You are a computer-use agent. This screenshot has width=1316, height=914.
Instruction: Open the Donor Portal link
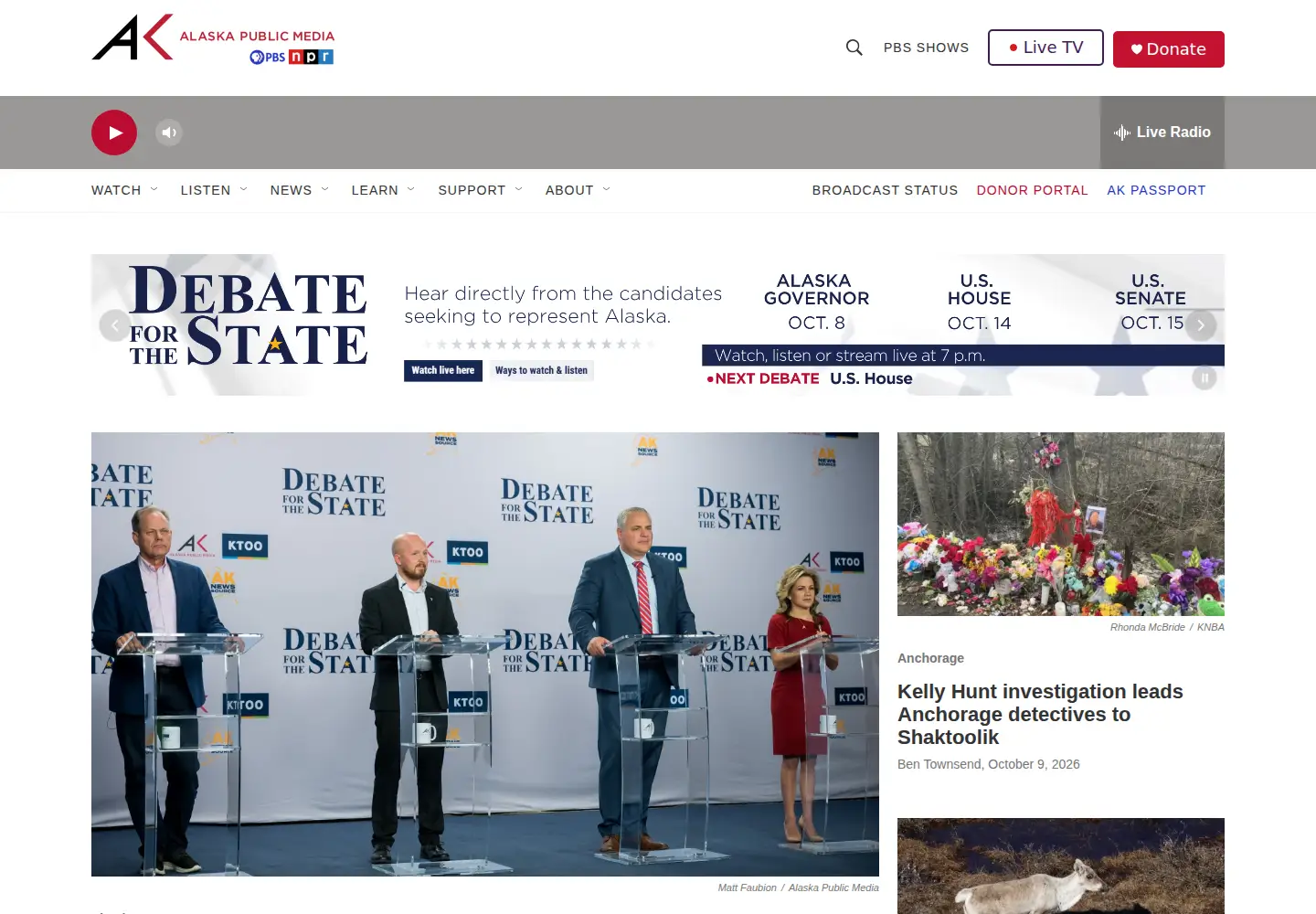1032,190
